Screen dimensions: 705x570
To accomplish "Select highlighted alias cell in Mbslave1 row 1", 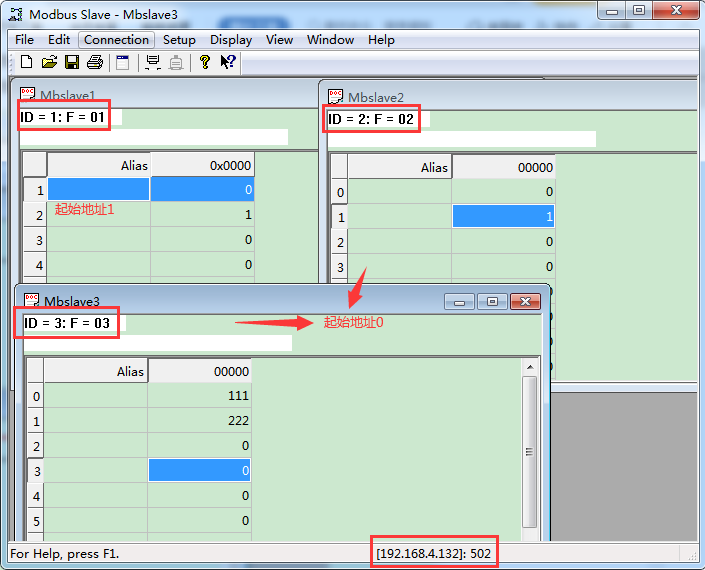I will pyautogui.click(x=98, y=189).
